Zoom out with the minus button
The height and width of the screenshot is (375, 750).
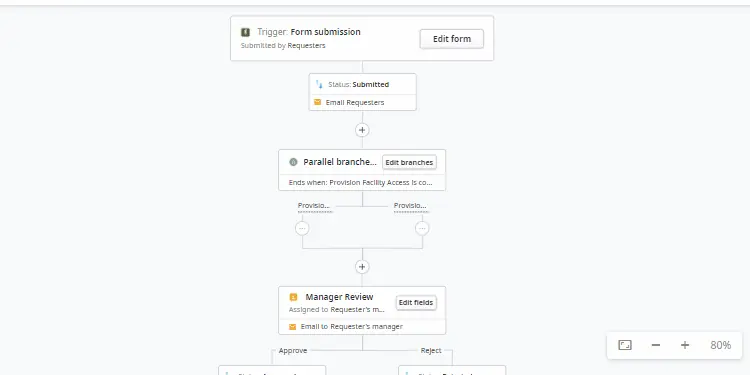coord(656,345)
